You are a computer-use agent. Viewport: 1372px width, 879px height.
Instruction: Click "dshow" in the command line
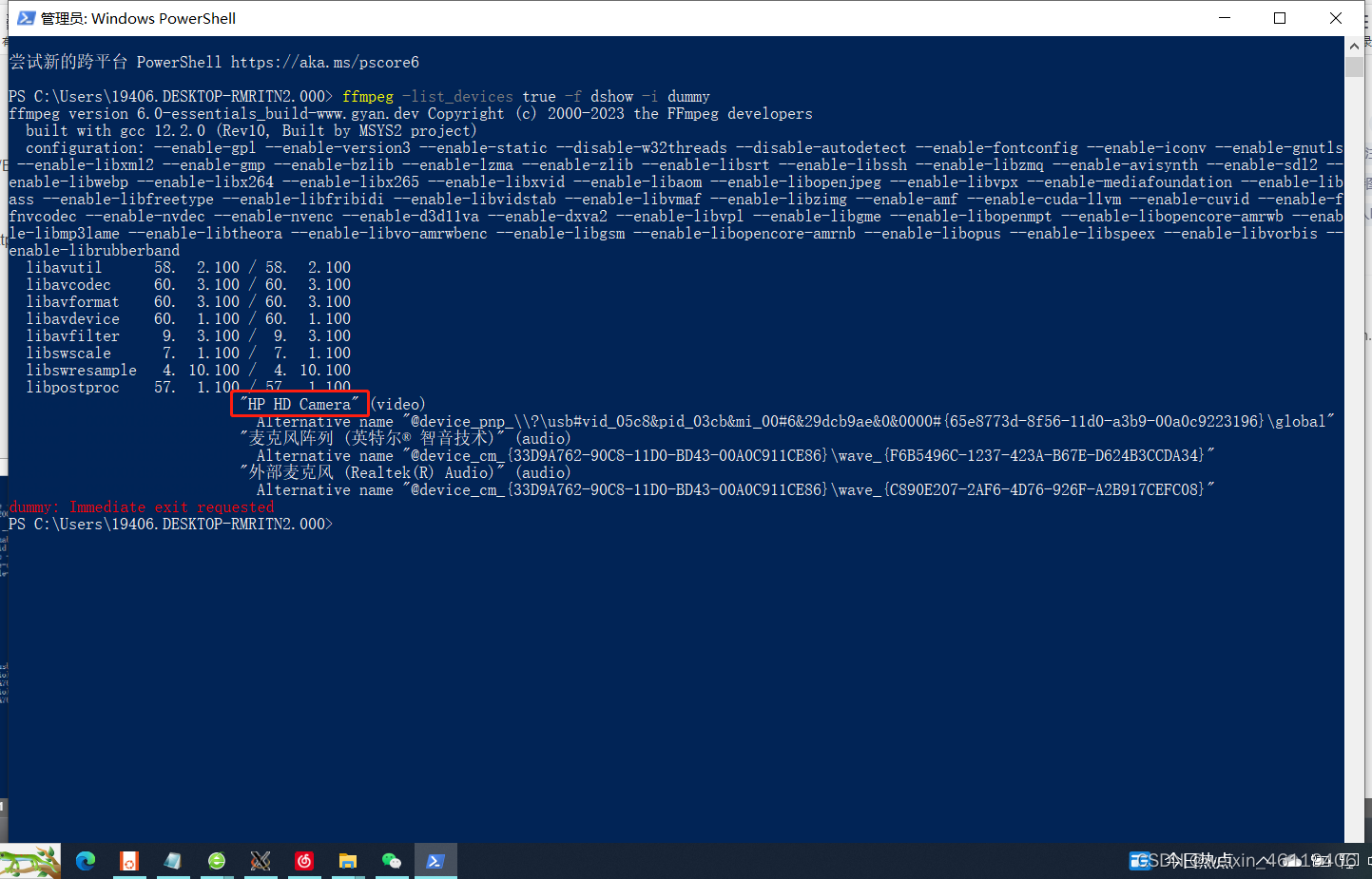pyautogui.click(x=611, y=97)
